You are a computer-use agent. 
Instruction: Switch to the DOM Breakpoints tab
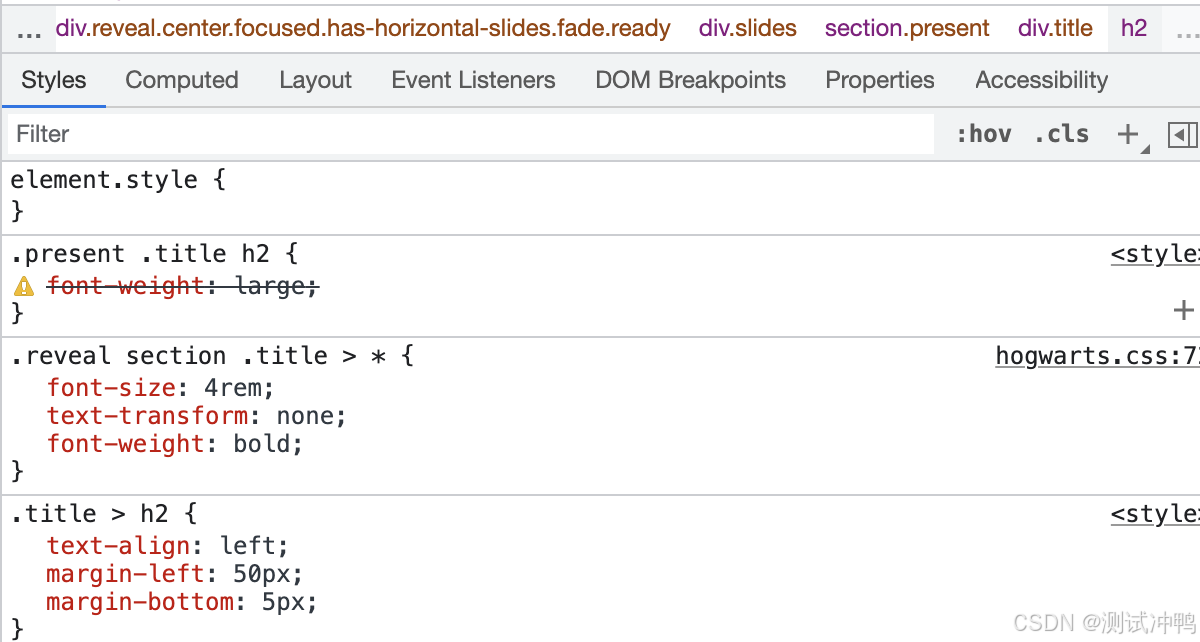coord(690,80)
